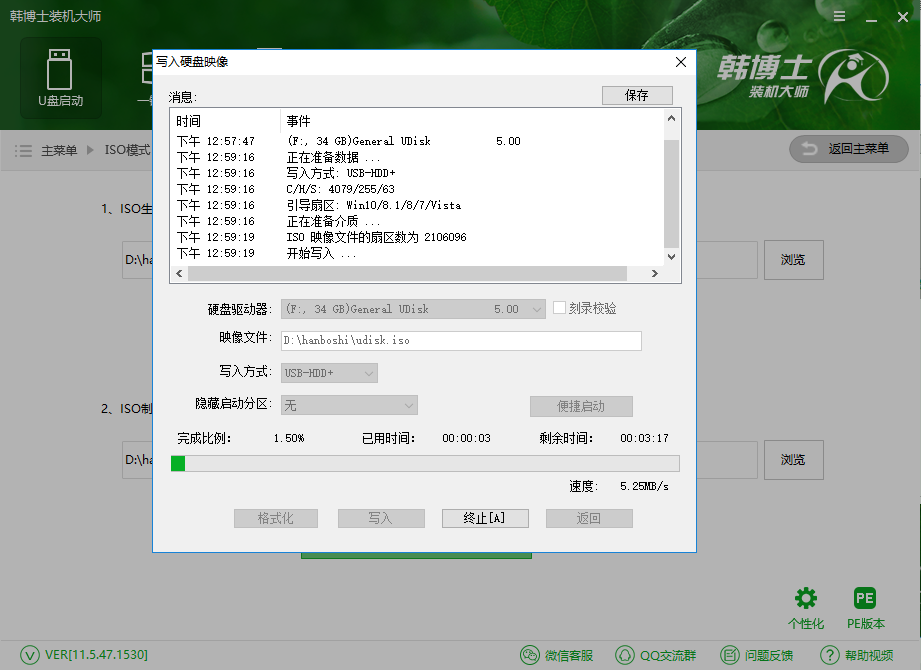Save the message log with 保存
Screen dimensions: 921x670
click(x=637, y=94)
